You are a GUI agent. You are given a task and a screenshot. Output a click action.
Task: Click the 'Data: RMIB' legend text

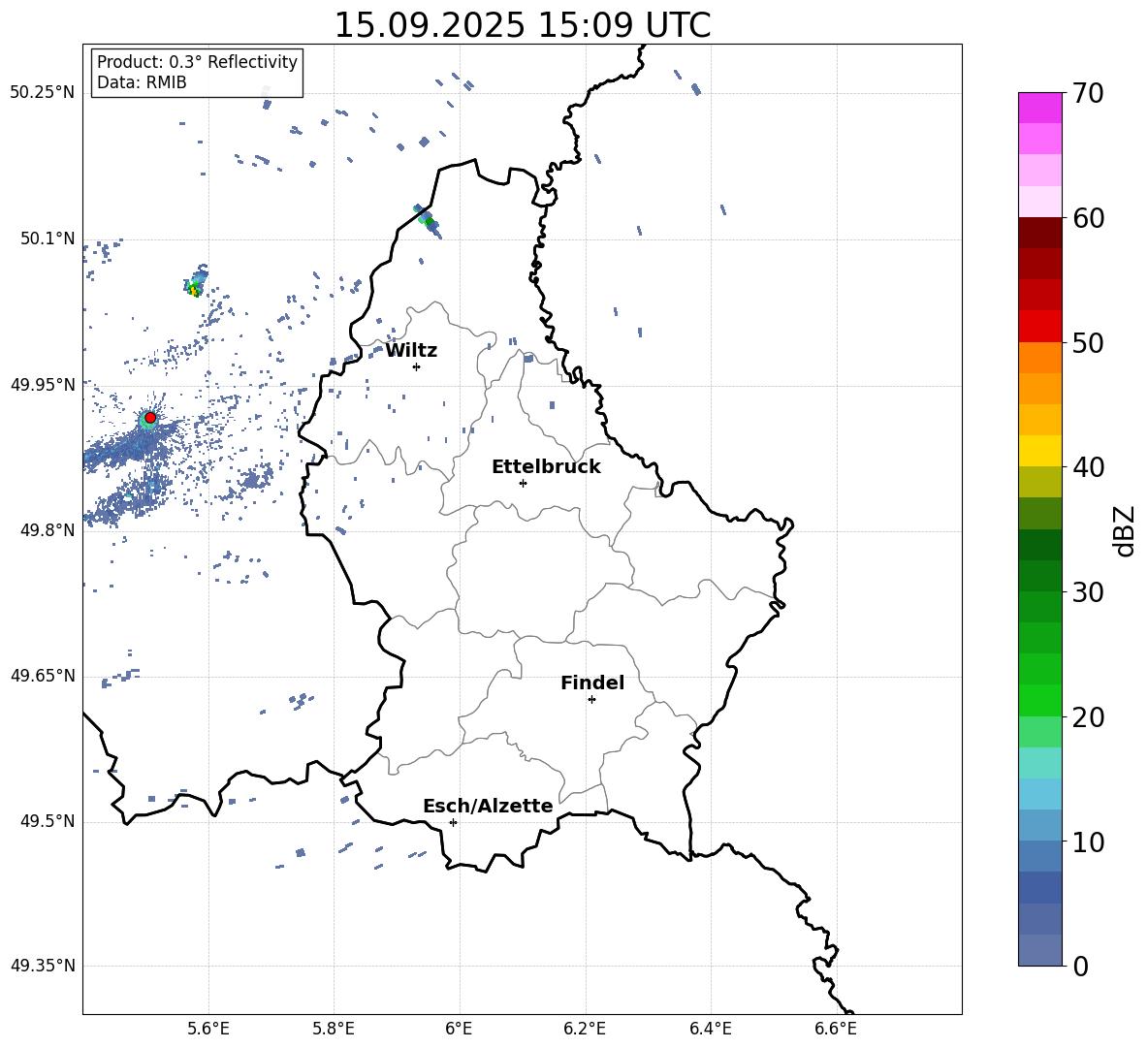click(142, 82)
